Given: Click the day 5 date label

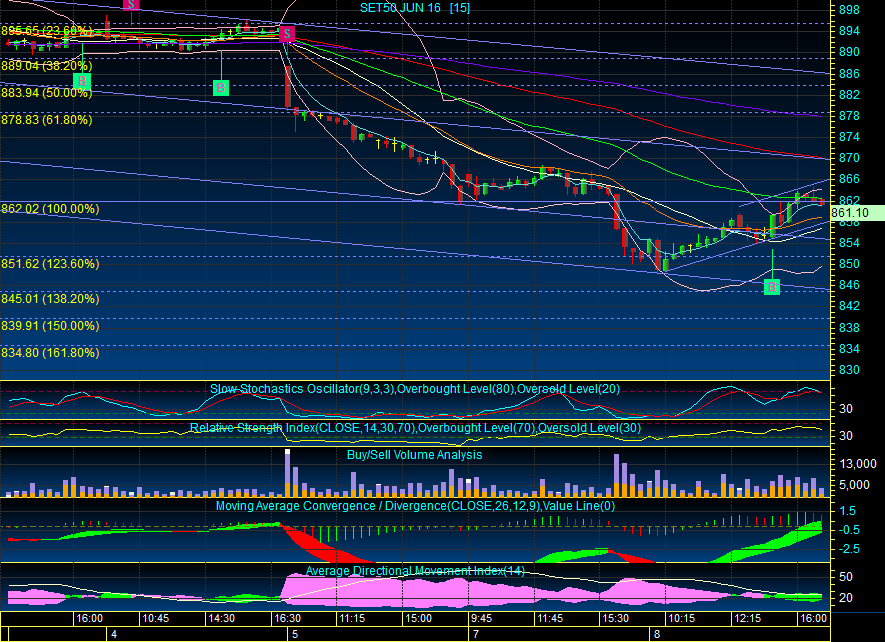Looking at the screenshot, I should 295,634.
